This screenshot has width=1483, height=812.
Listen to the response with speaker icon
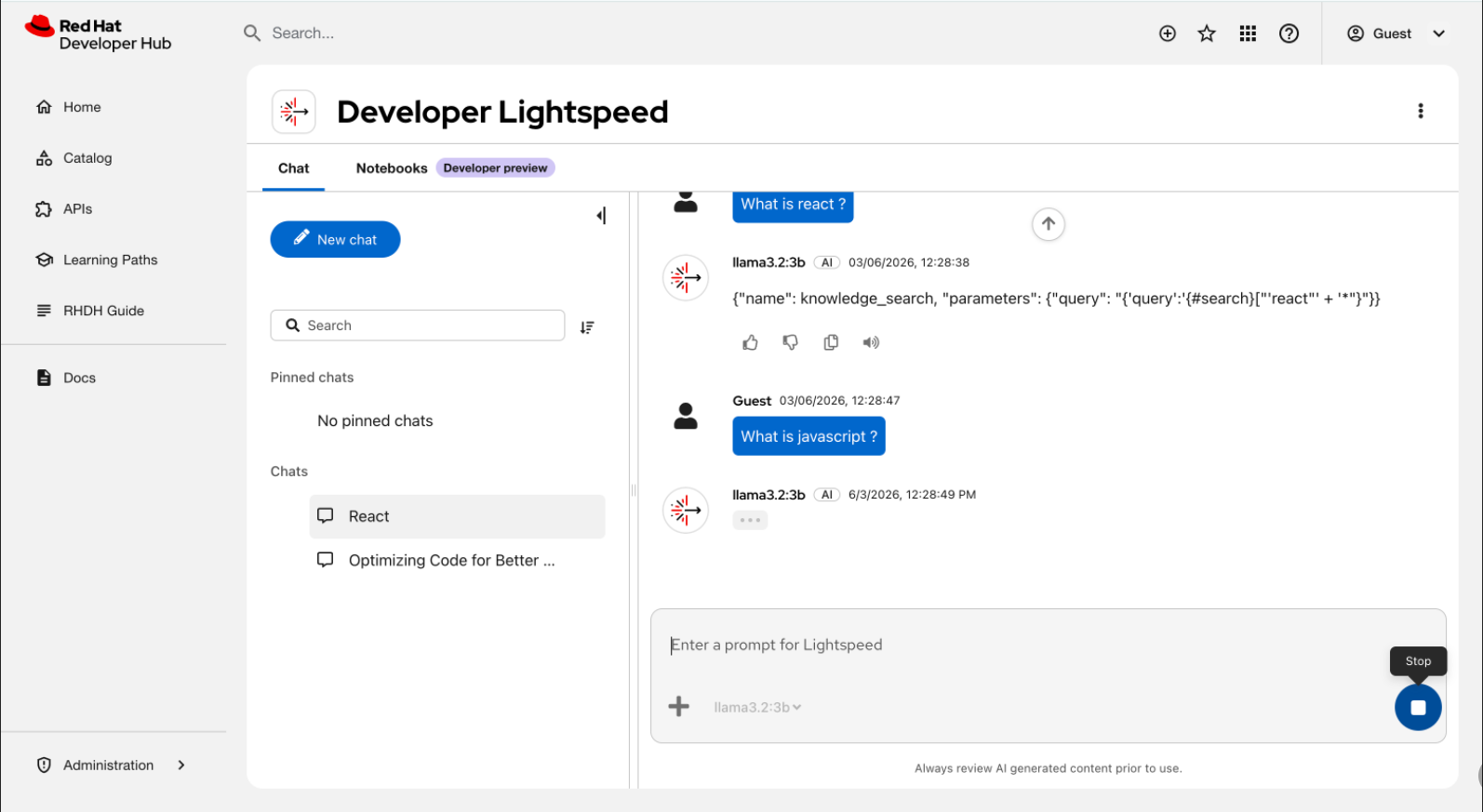coord(871,342)
